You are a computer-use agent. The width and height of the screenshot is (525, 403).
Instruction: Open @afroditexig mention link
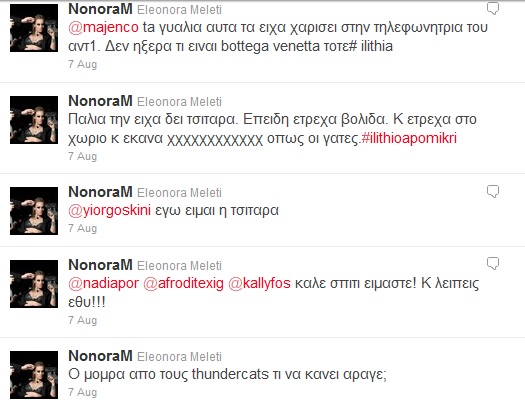(183, 283)
